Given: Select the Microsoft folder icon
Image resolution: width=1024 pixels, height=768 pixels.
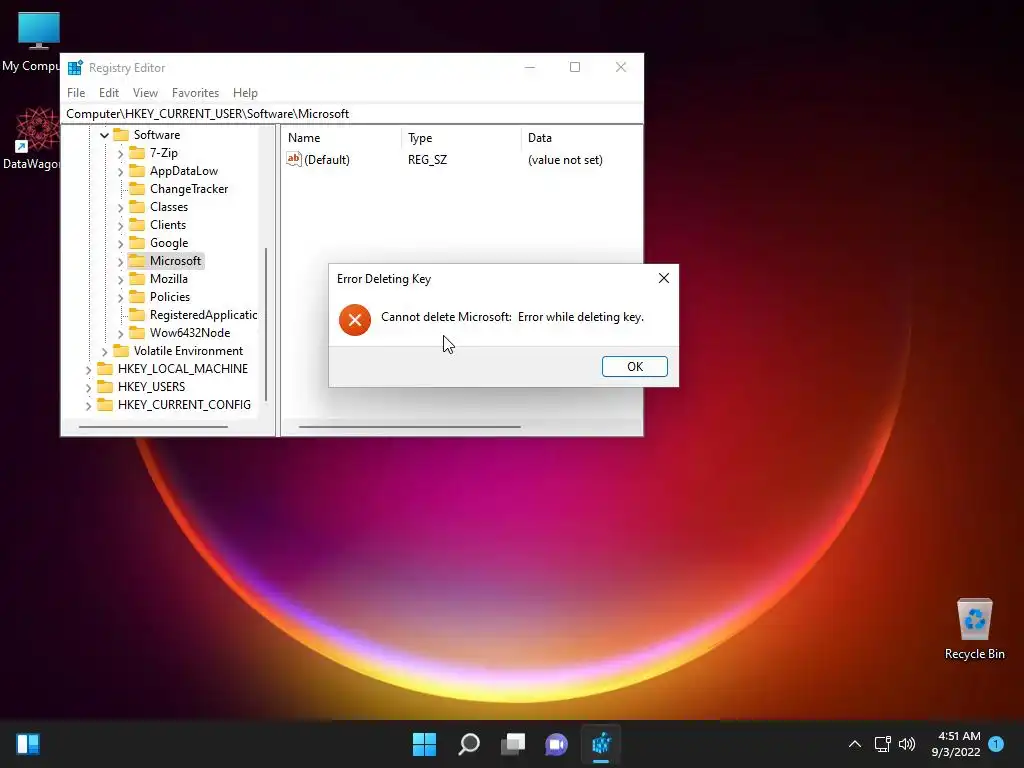Looking at the screenshot, I should click(137, 261).
